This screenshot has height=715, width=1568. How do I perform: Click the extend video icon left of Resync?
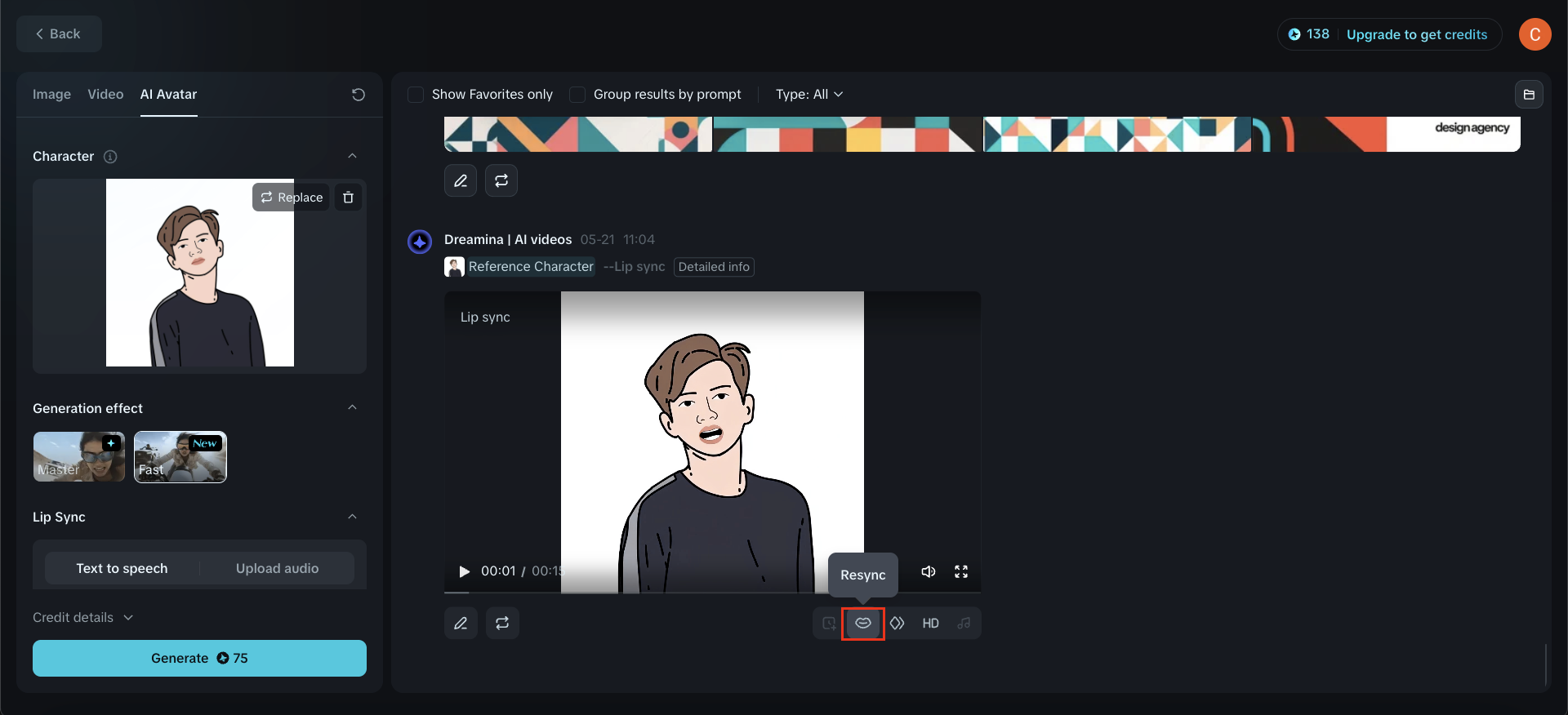(x=829, y=624)
